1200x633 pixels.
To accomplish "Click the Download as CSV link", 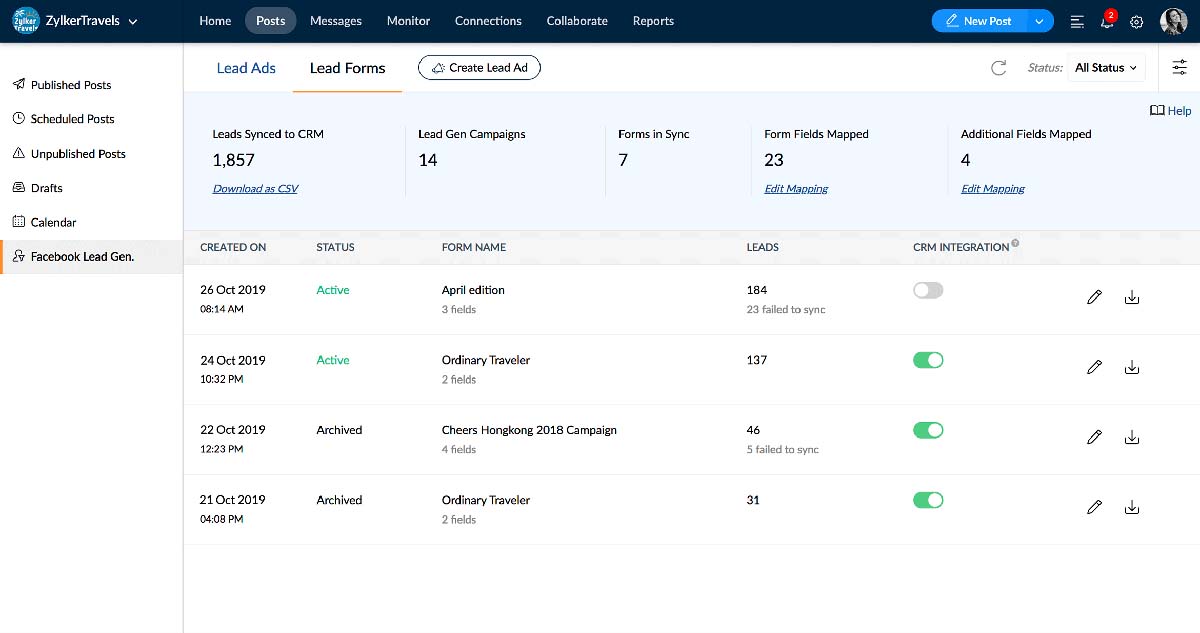I will 255,188.
